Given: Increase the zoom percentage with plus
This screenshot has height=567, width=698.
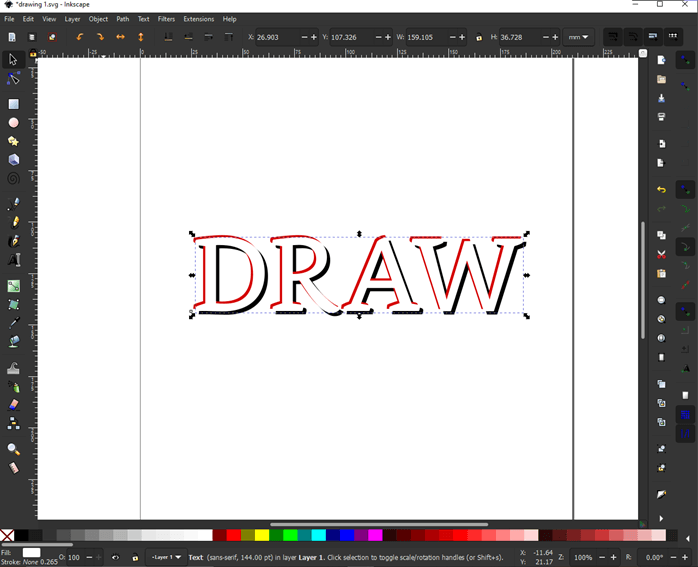Looking at the screenshot, I should (x=613, y=557).
